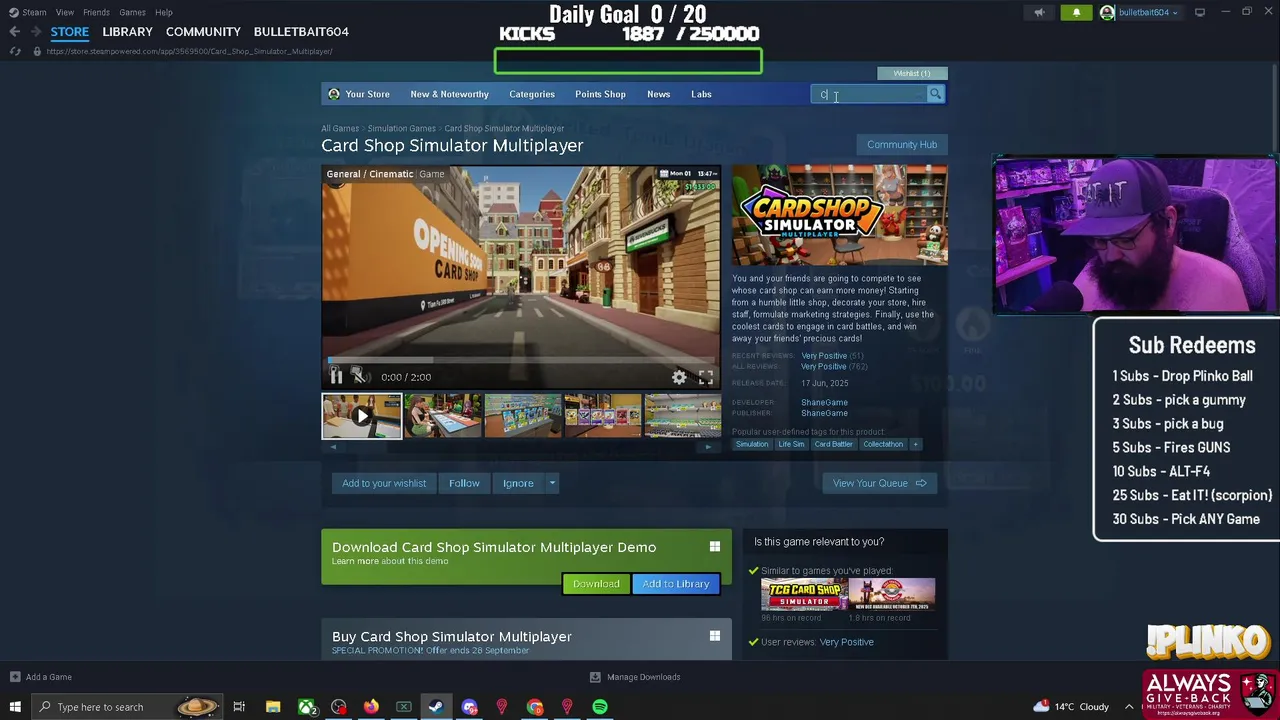Open Google Chrome from the taskbar
Image resolution: width=1280 pixels, height=720 pixels.
(x=535, y=707)
